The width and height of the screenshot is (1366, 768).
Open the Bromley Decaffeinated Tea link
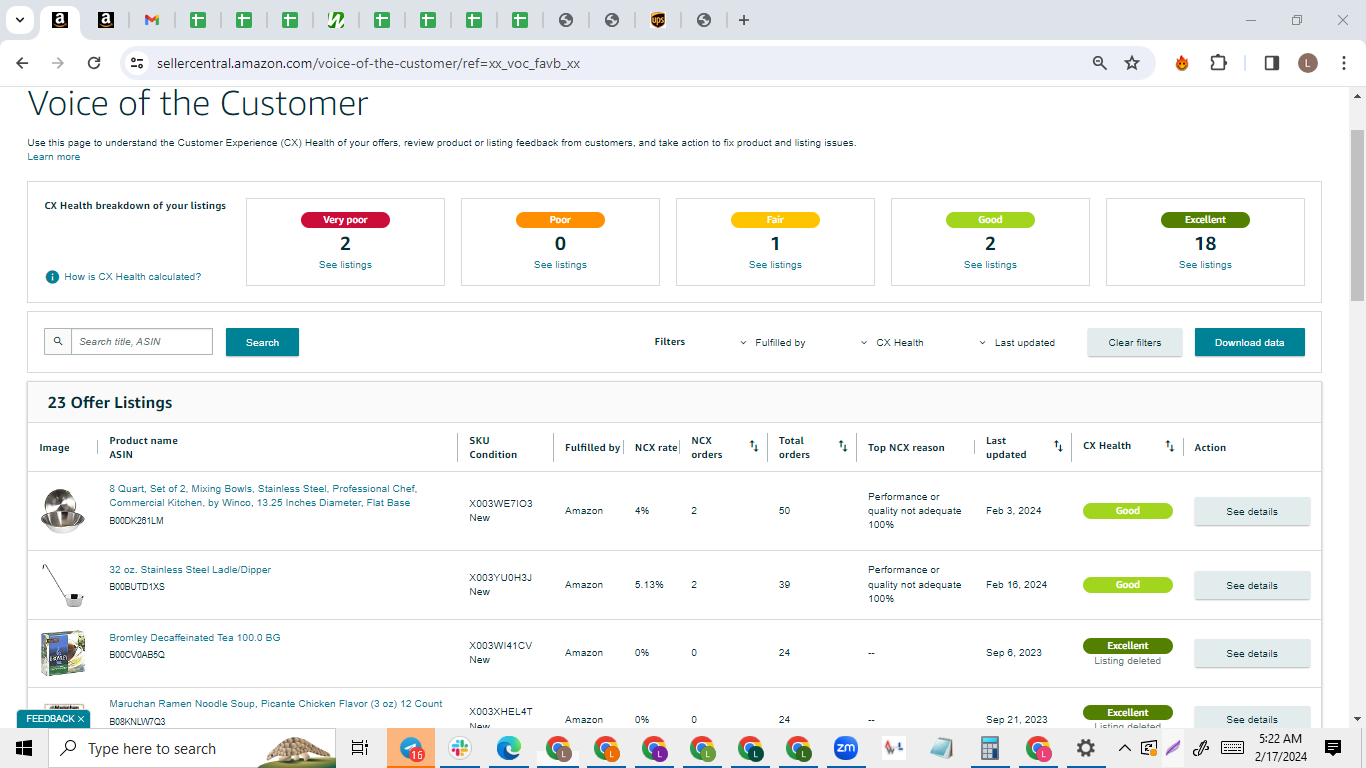point(195,638)
